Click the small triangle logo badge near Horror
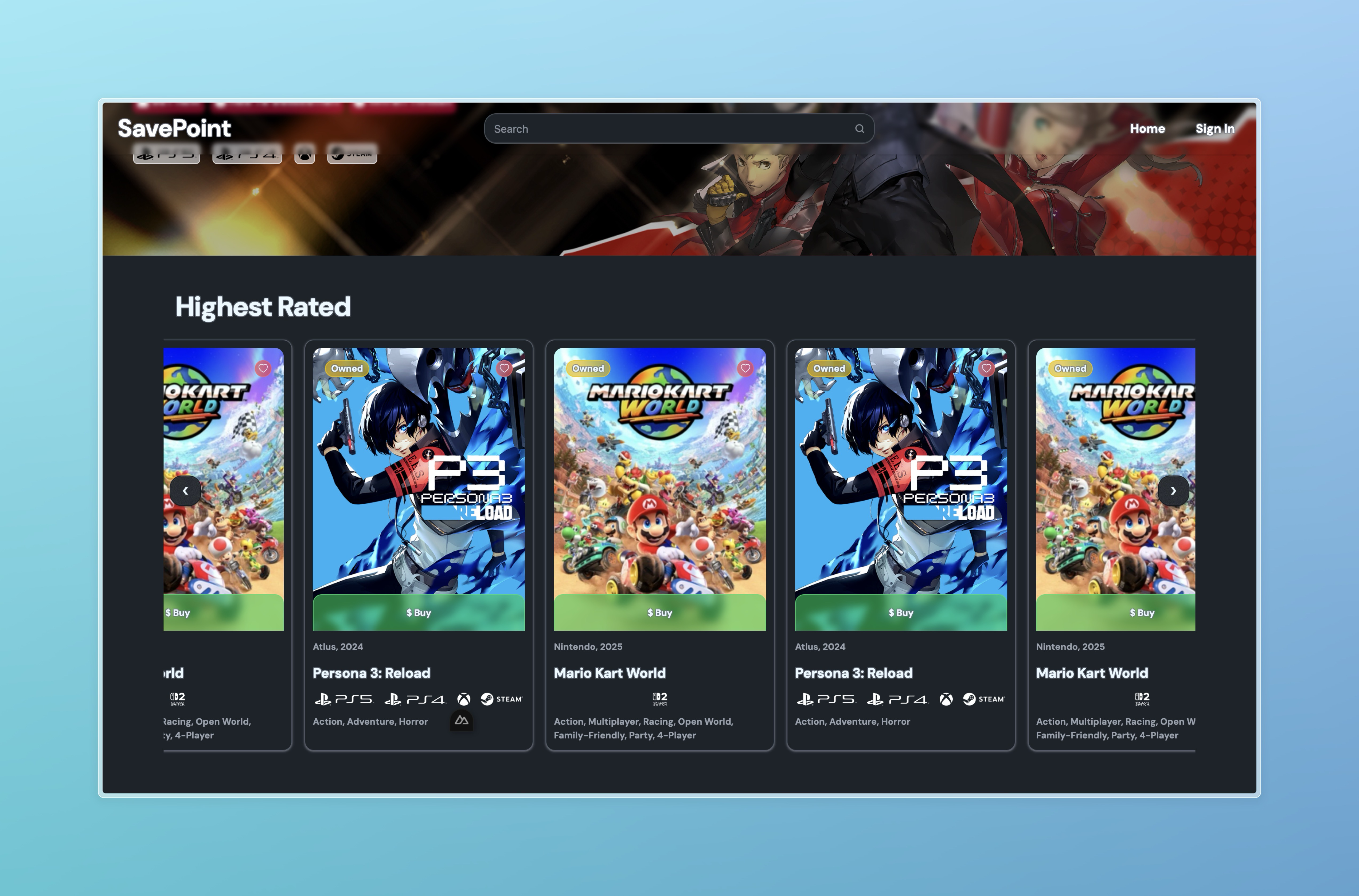Viewport: 1359px width, 896px height. [462, 720]
